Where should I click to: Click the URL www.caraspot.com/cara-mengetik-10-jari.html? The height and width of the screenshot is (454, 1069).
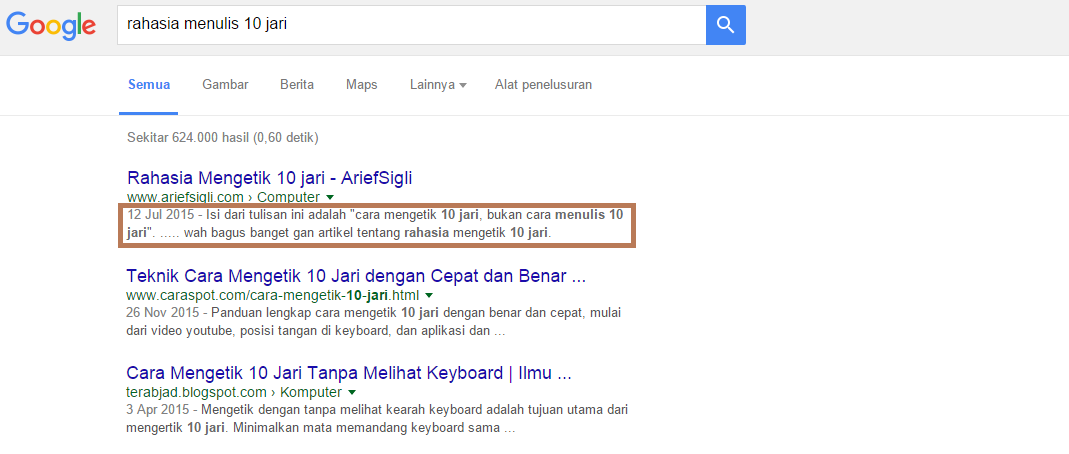tap(273, 295)
